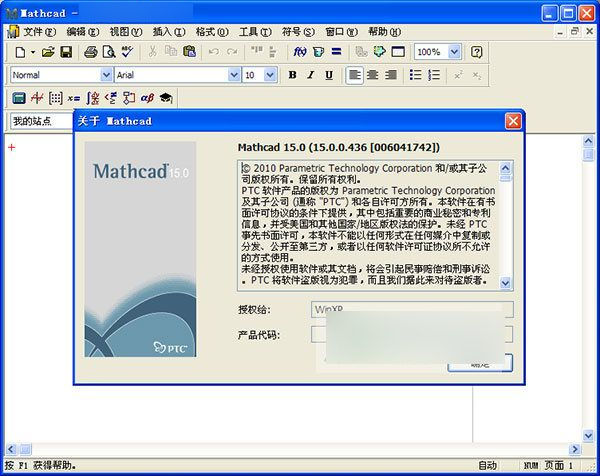Align regions down icon

tap(273, 52)
